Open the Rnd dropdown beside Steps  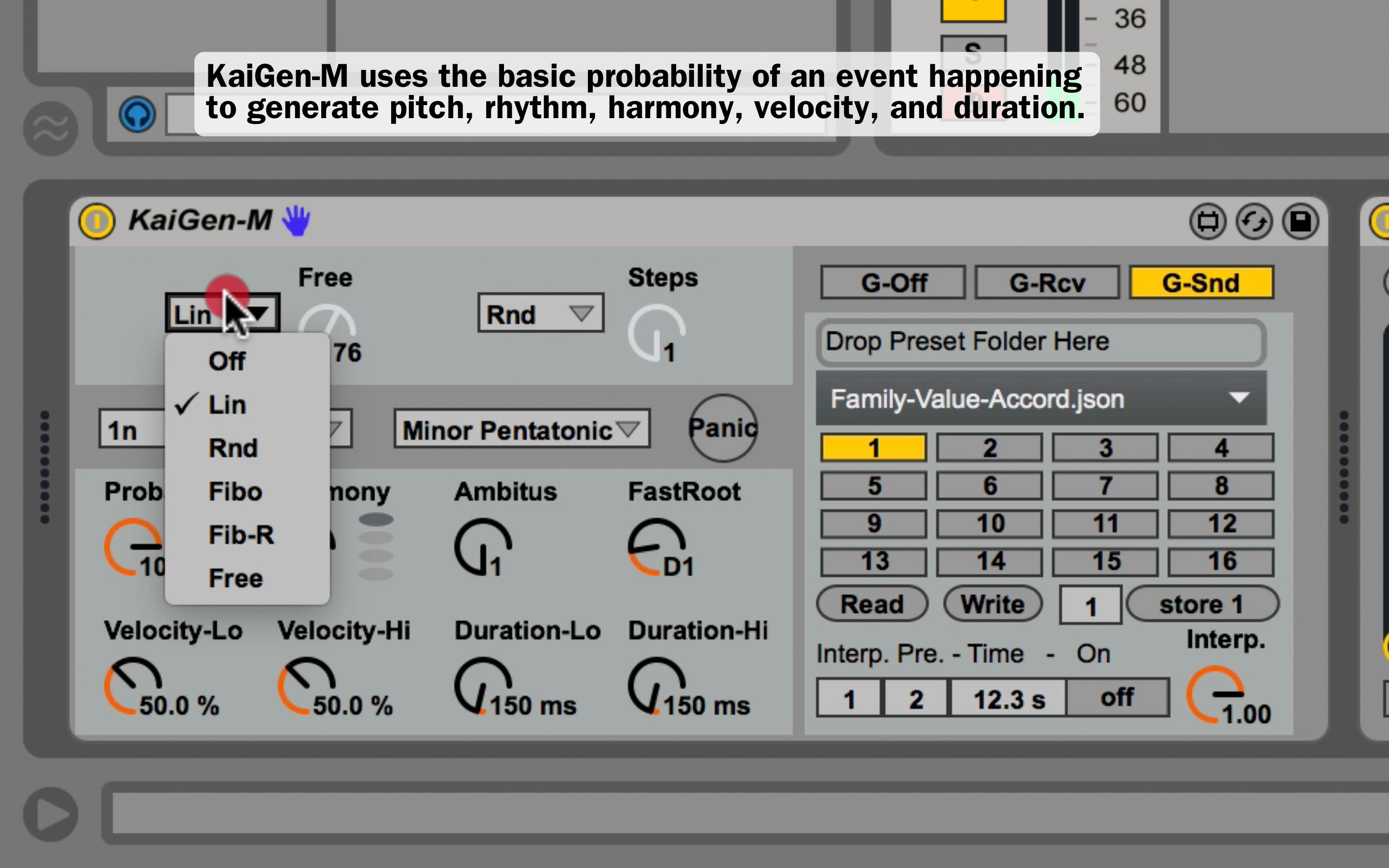point(540,313)
